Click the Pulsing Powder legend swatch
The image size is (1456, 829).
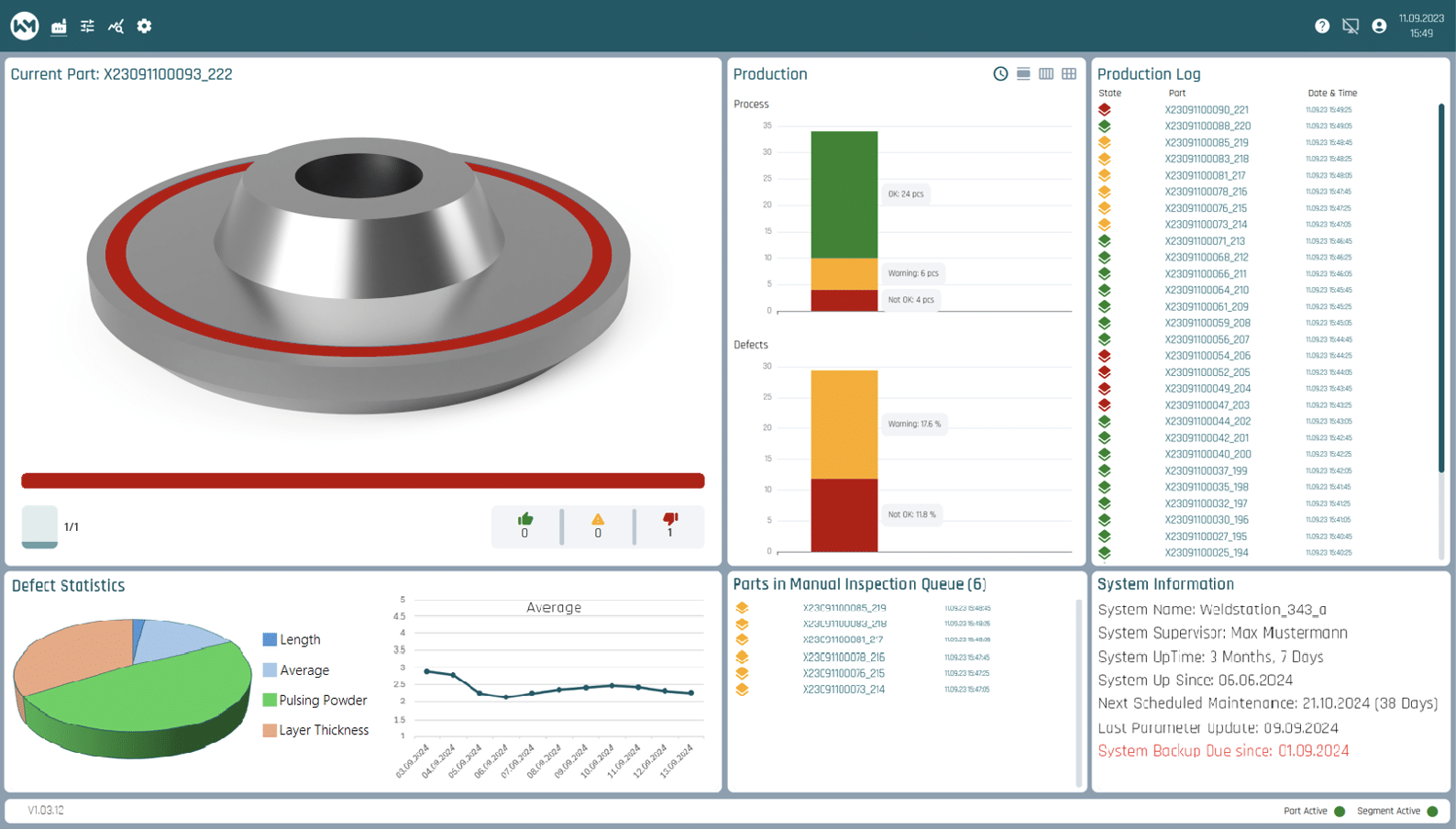(270, 700)
